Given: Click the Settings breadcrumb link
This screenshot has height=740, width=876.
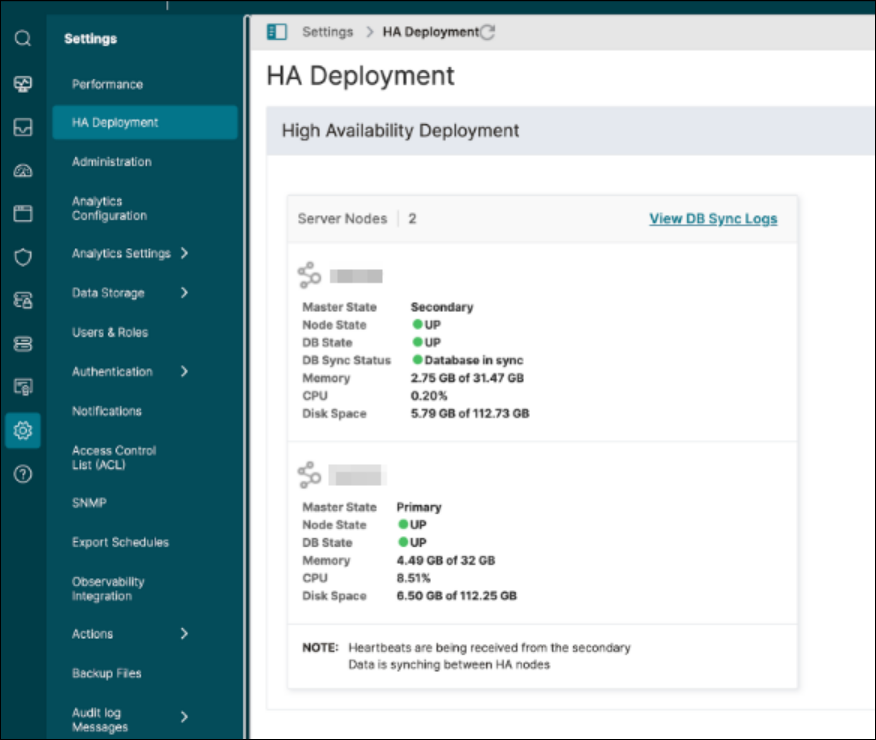Looking at the screenshot, I should pyautogui.click(x=328, y=32).
